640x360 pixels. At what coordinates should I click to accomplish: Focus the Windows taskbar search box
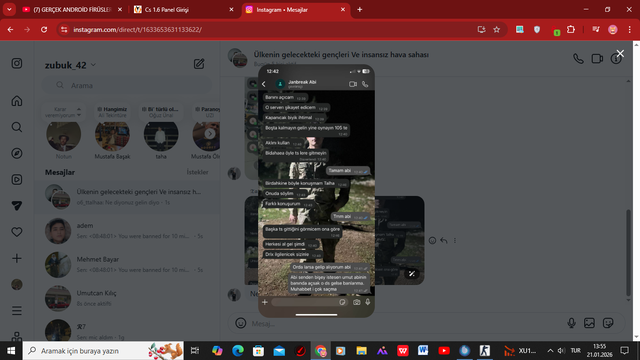[103, 351]
